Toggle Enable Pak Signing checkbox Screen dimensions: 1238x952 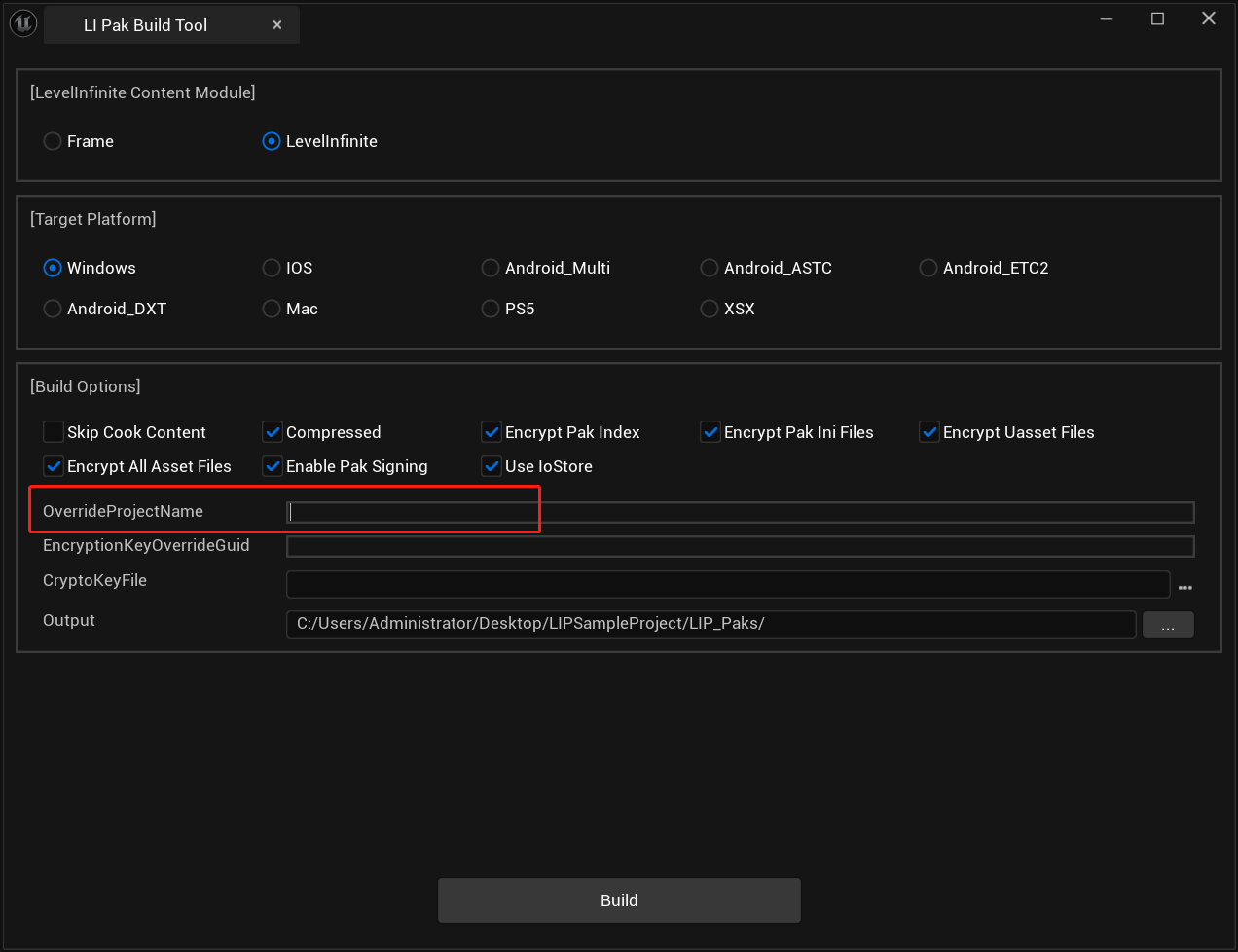pos(273,466)
